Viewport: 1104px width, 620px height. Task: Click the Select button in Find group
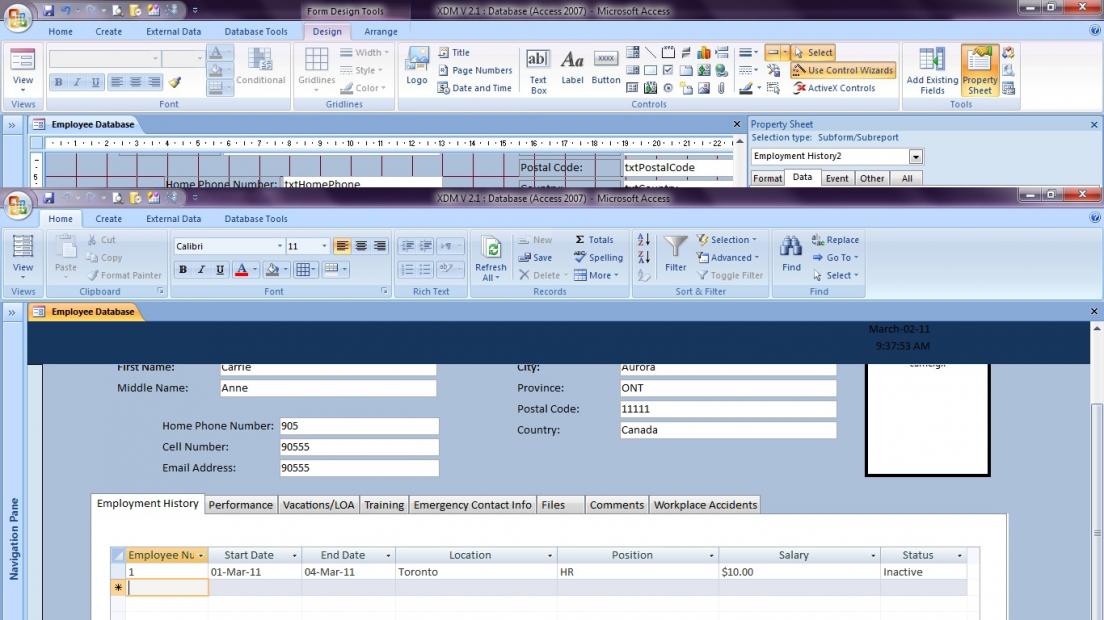[x=835, y=275]
